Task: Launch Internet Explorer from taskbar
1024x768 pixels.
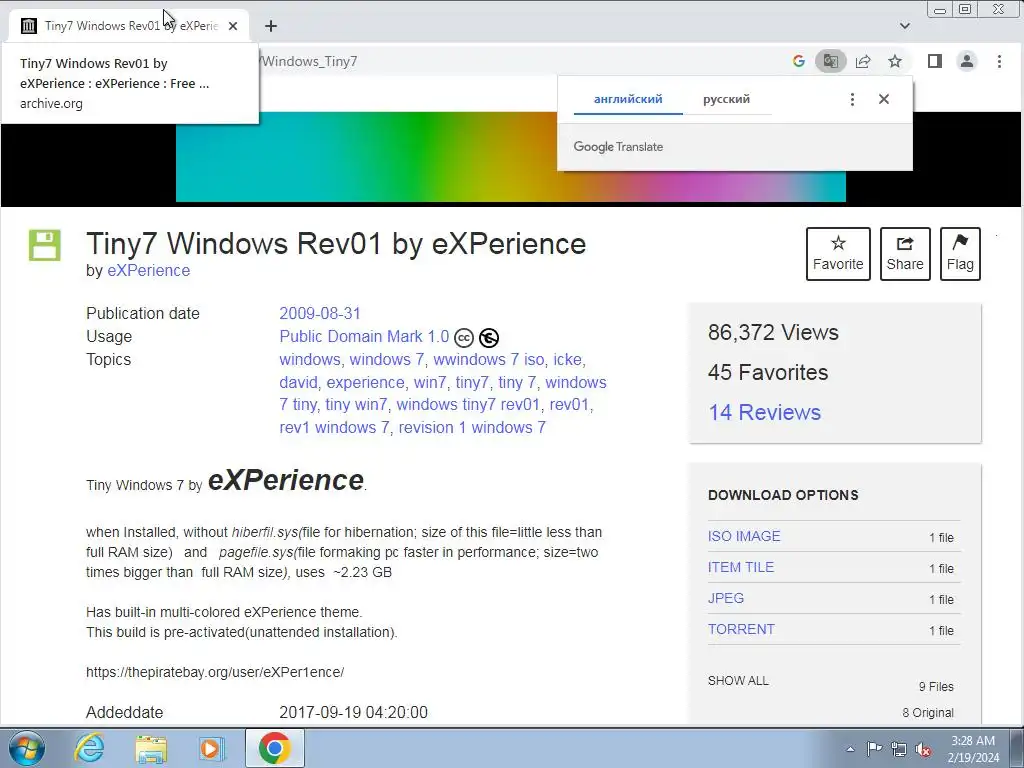Action: click(89, 748)
